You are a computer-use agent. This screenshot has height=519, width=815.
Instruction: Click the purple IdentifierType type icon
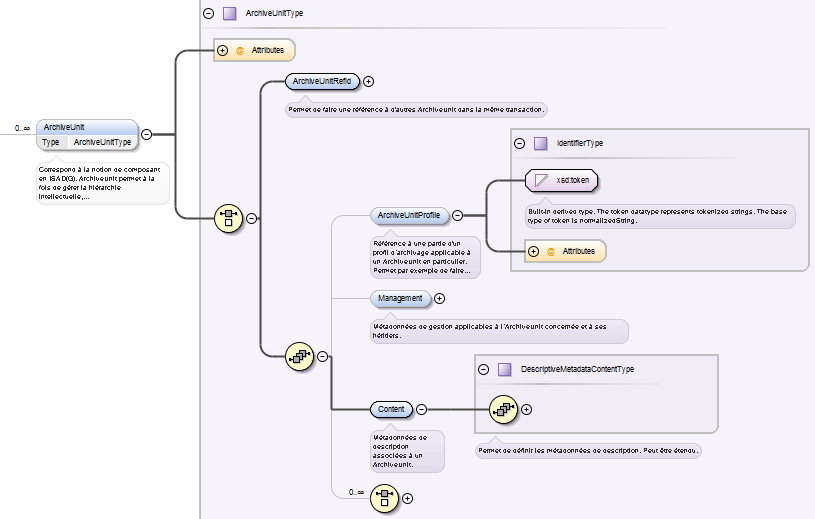[x=540, y=143]
